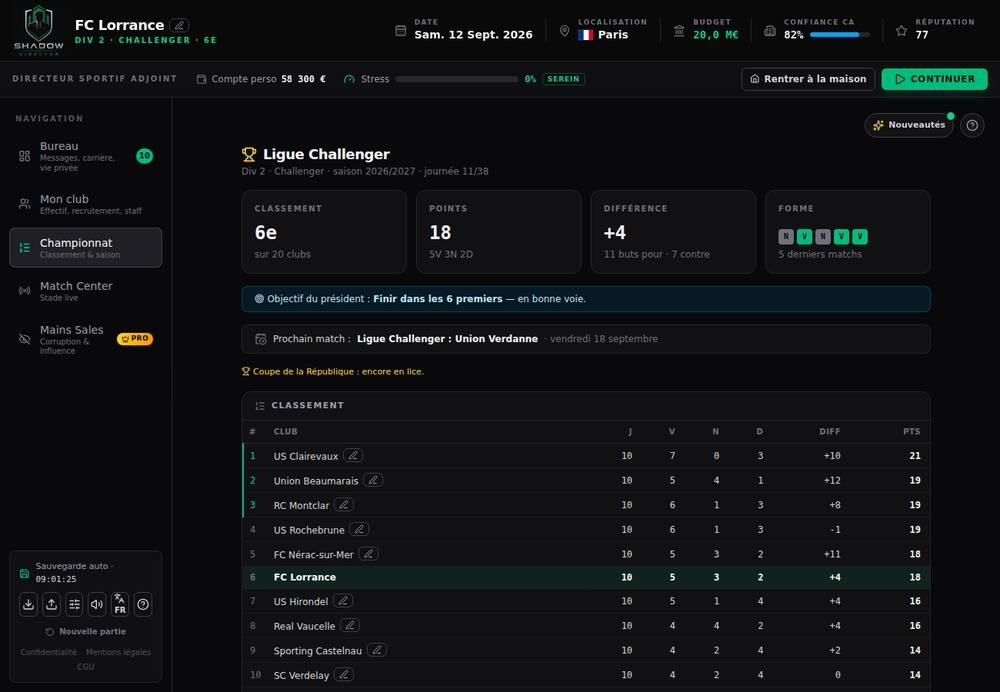
Task: Open the Confidentialité link
Action: [x=48, y=652]
